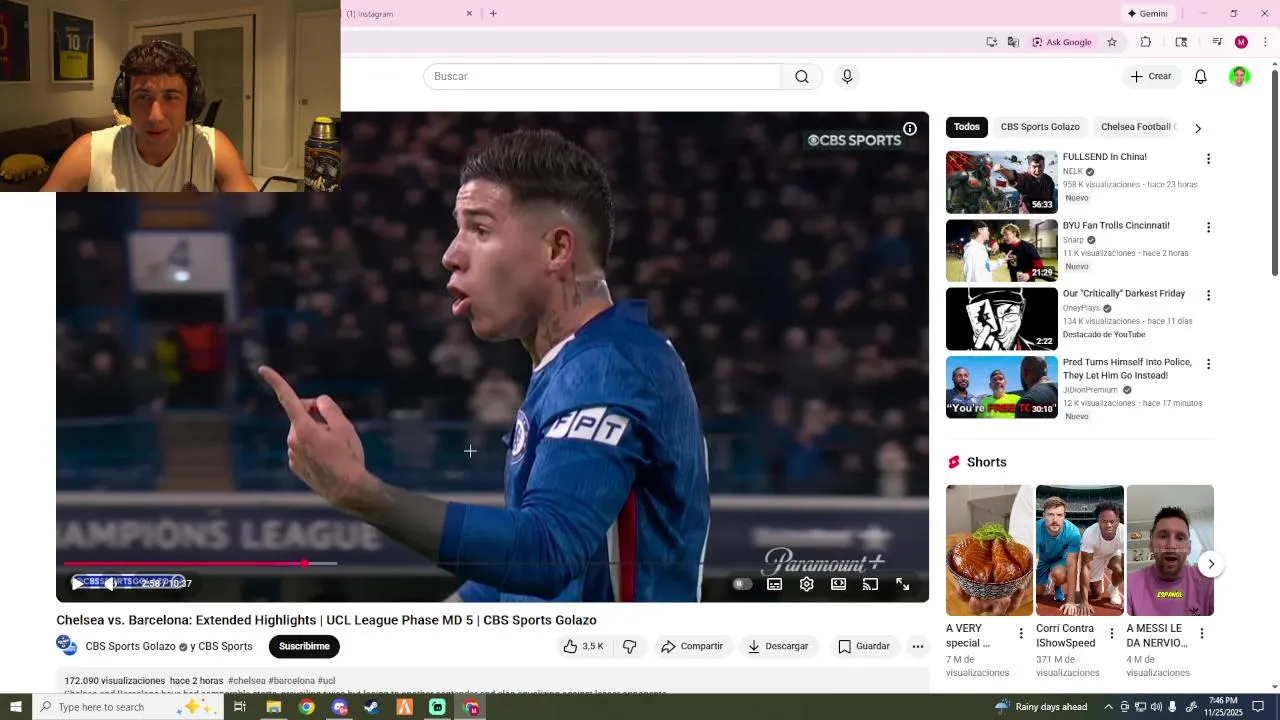Click the translate page icon

click(1013, 42)
